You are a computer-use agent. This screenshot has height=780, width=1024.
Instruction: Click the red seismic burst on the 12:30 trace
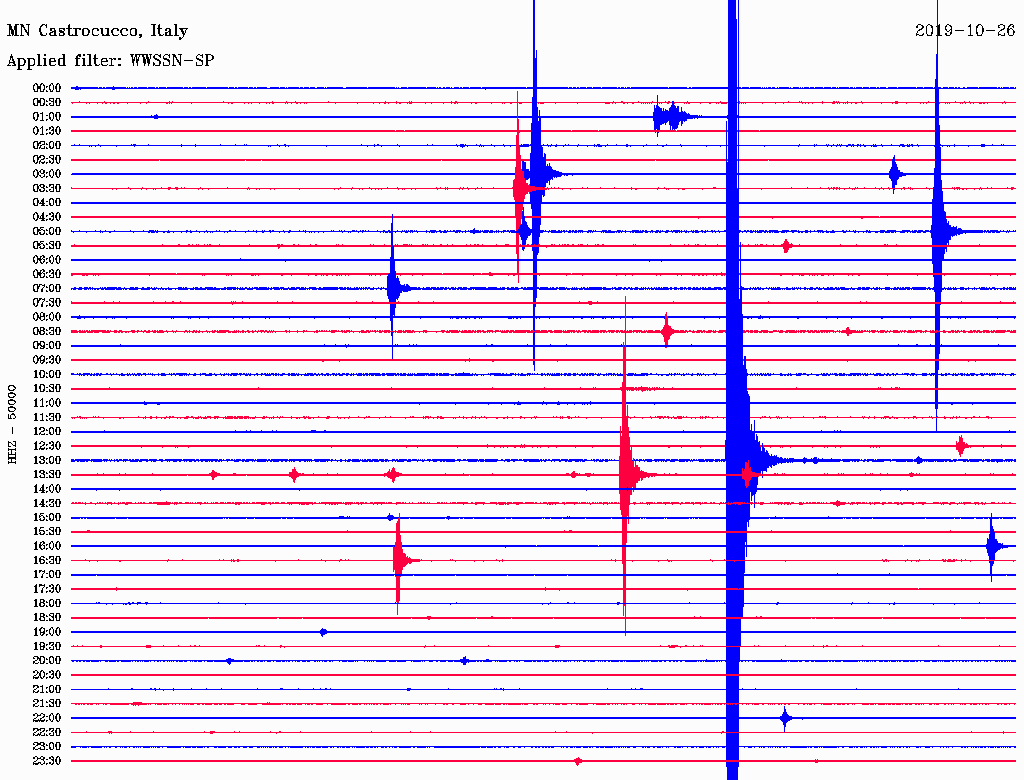[x=961, y=446]
